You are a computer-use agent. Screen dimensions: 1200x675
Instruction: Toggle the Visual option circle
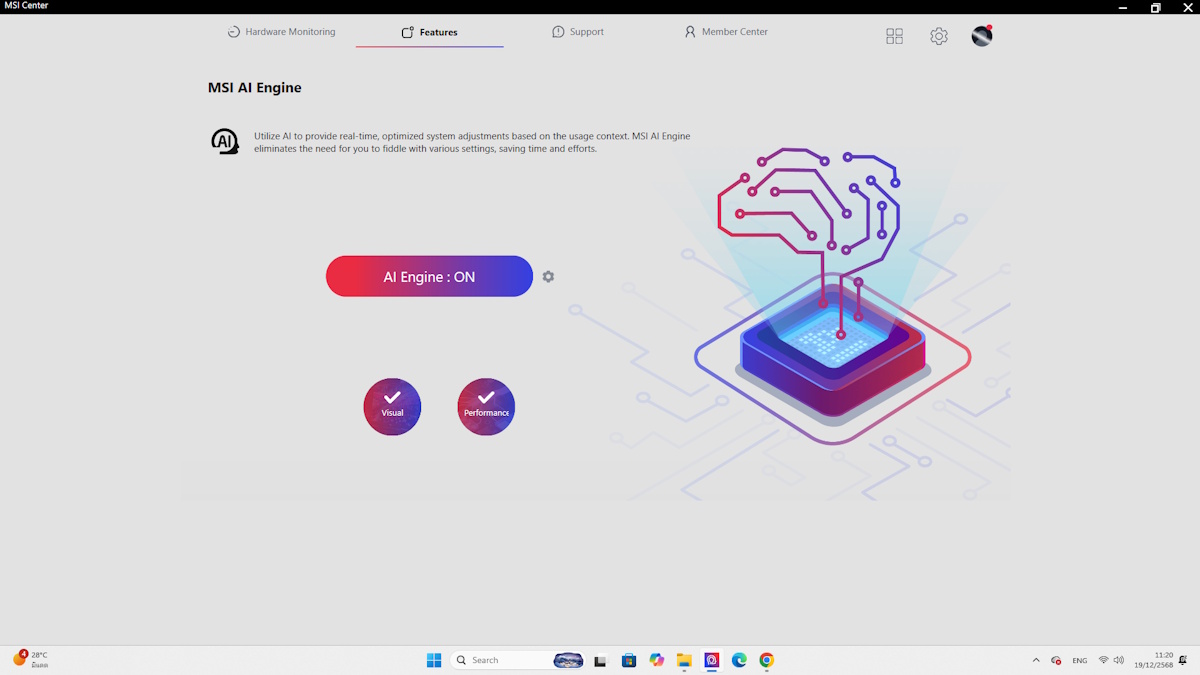point(392,406)
